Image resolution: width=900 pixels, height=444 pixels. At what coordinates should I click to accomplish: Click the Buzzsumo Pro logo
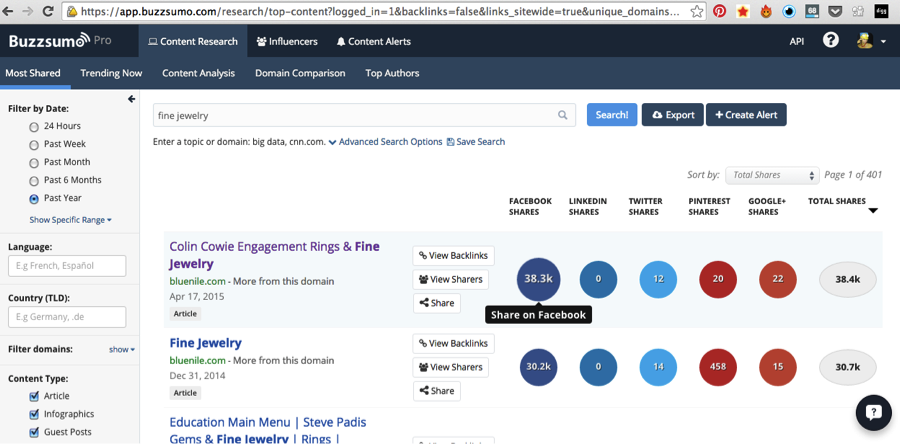[60, 41]
